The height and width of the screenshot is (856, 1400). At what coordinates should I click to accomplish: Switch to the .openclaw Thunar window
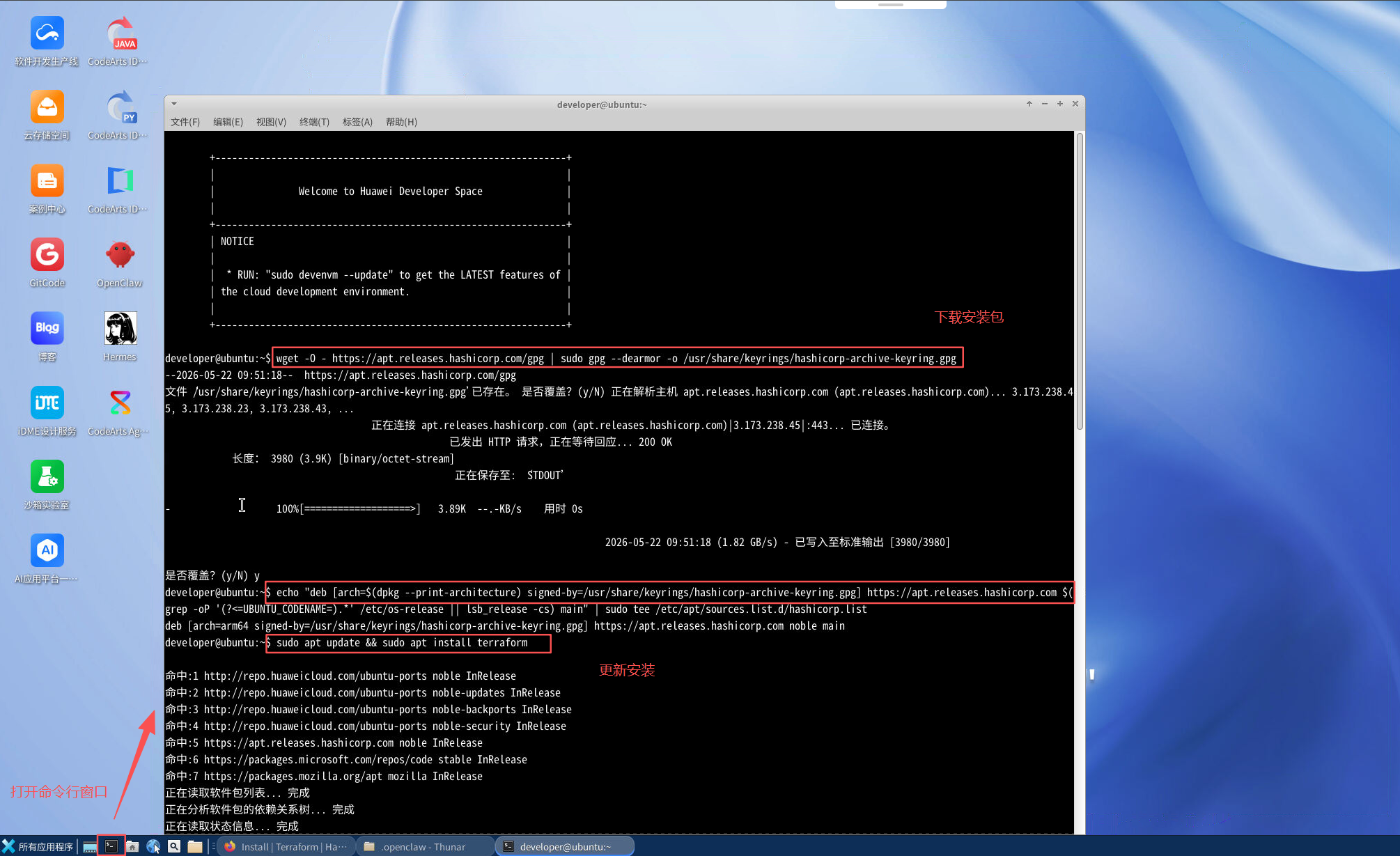[426, 846]
